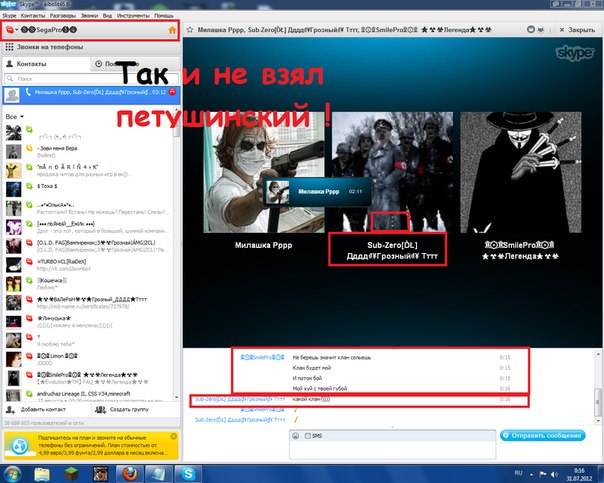The height and width of the screenshot is (483, 604).
Task: Click the Add contact icon
Action: (11, 410)
